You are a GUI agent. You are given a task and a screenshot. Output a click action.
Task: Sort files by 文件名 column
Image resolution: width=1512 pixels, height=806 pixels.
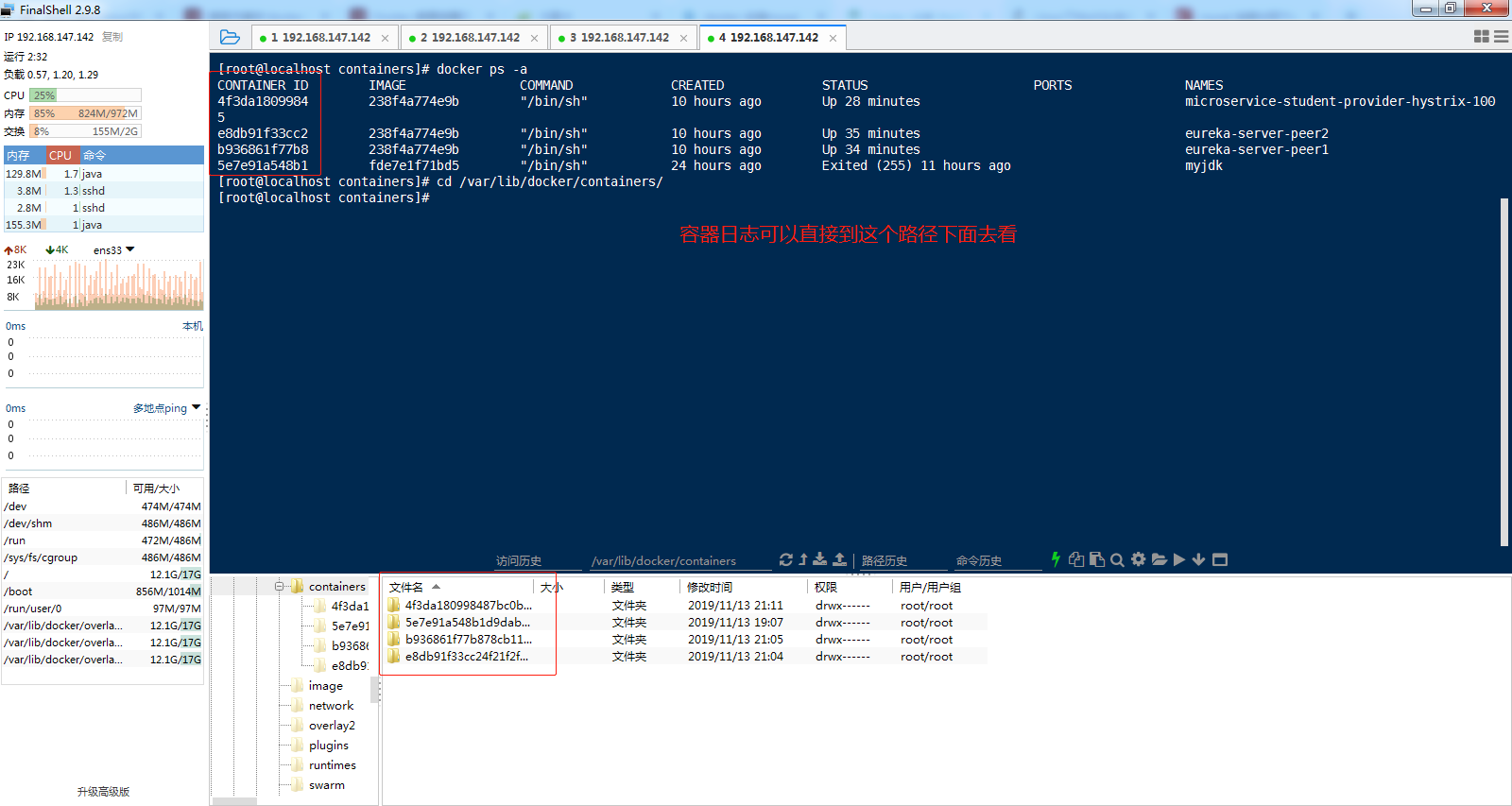point(459,587)
